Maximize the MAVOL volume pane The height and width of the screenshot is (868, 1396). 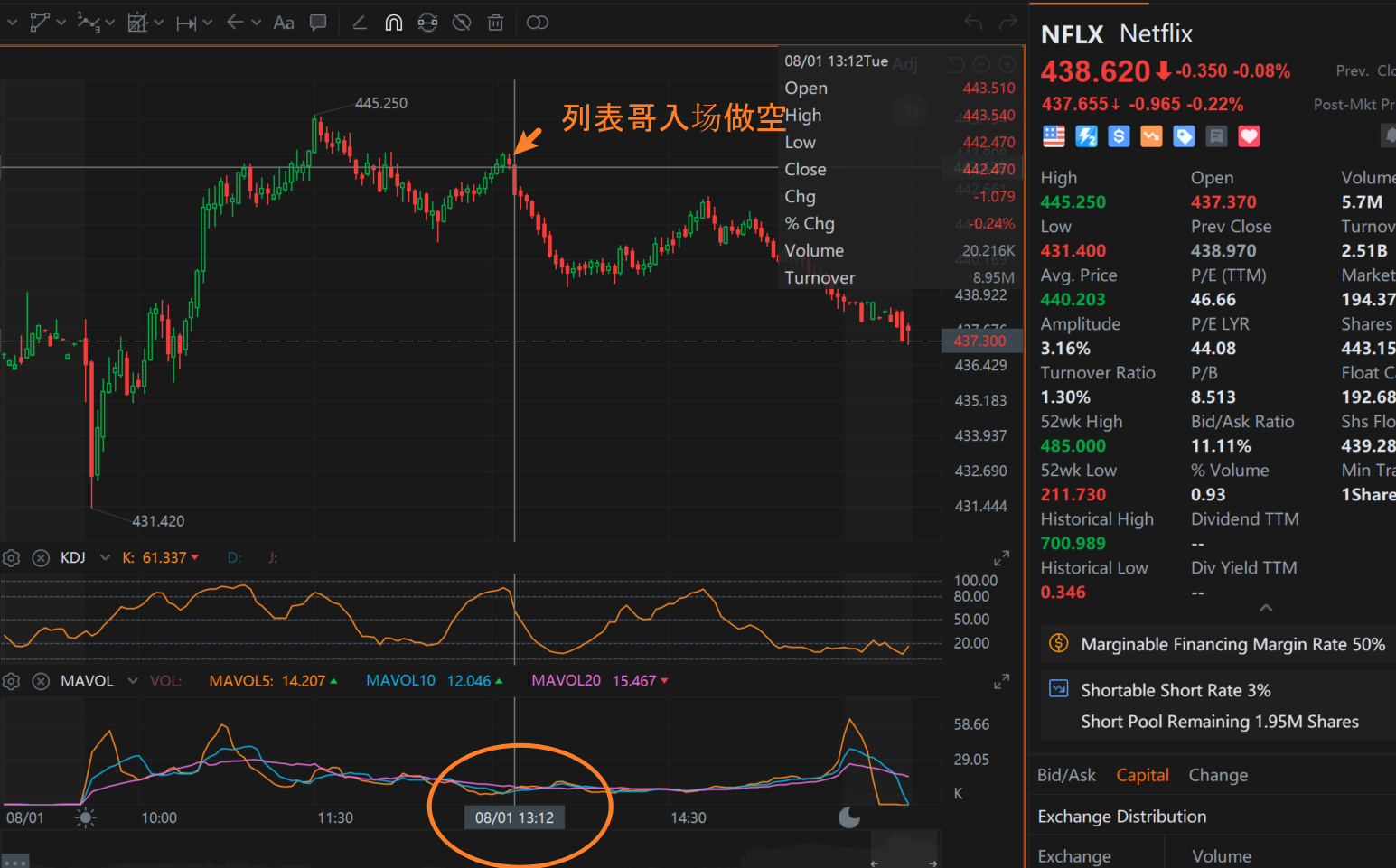[x=1001, y=682]
